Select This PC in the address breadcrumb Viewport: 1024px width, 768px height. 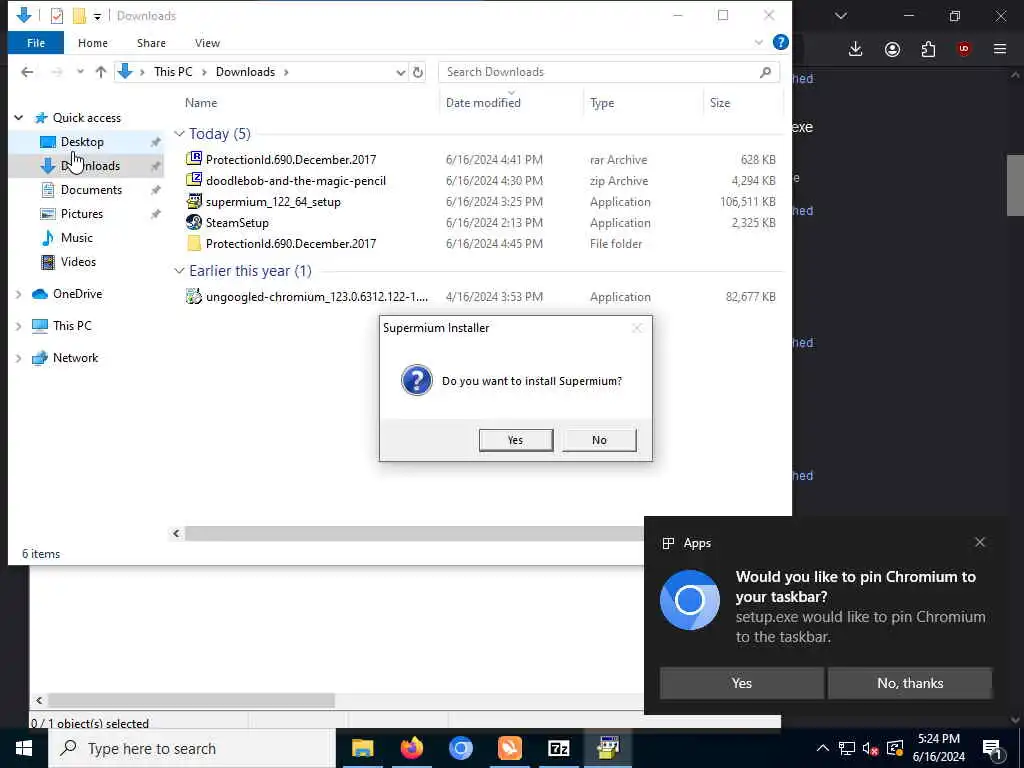click(x=173, y=72)
